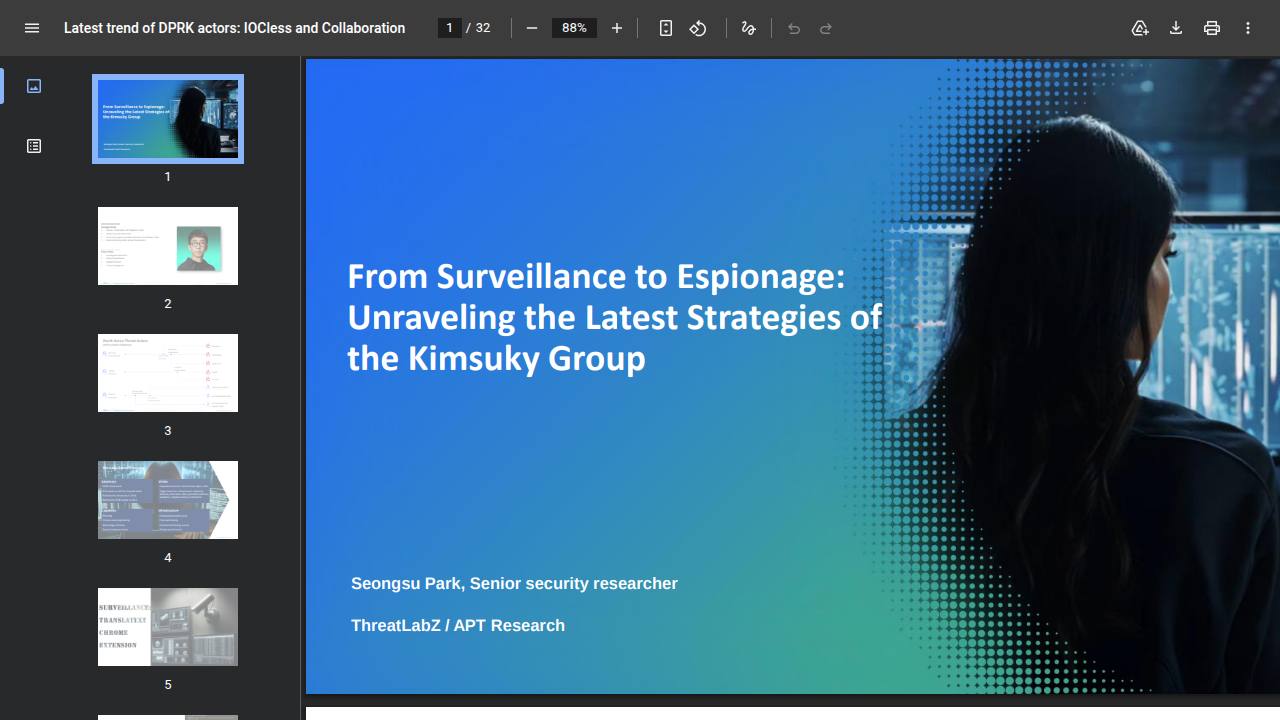Toggle fit to page icon

coord(666,28)
